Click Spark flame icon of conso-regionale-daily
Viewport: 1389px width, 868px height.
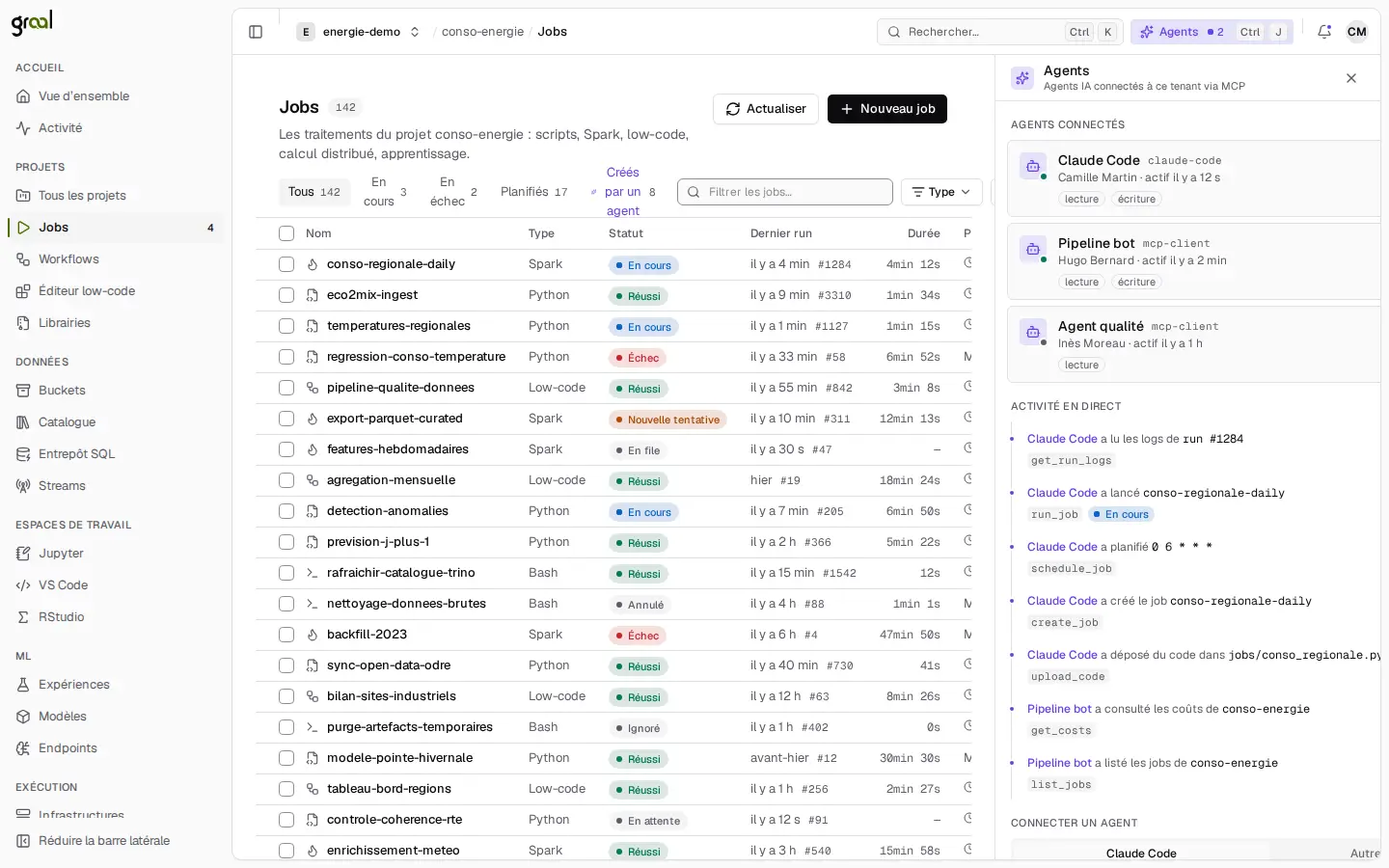click(x=313, y=264)
